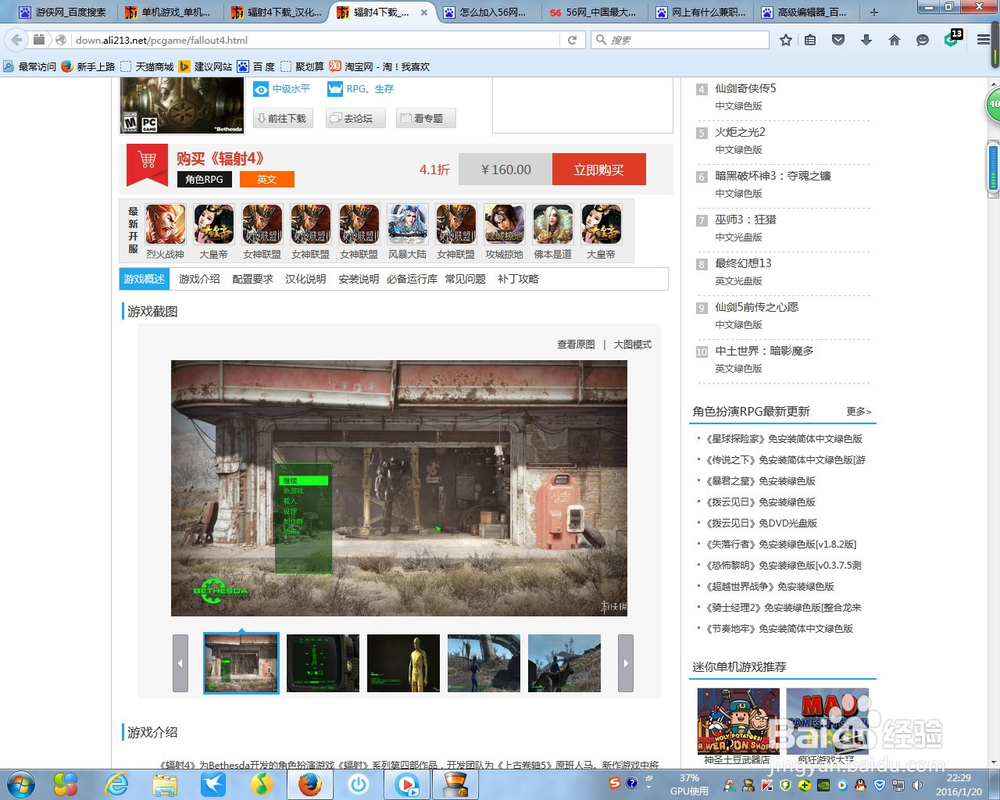Click previous arrow in screenshot carousel
The height and width of the screenshot is (800, 1000).
click(x=180, y=663)
